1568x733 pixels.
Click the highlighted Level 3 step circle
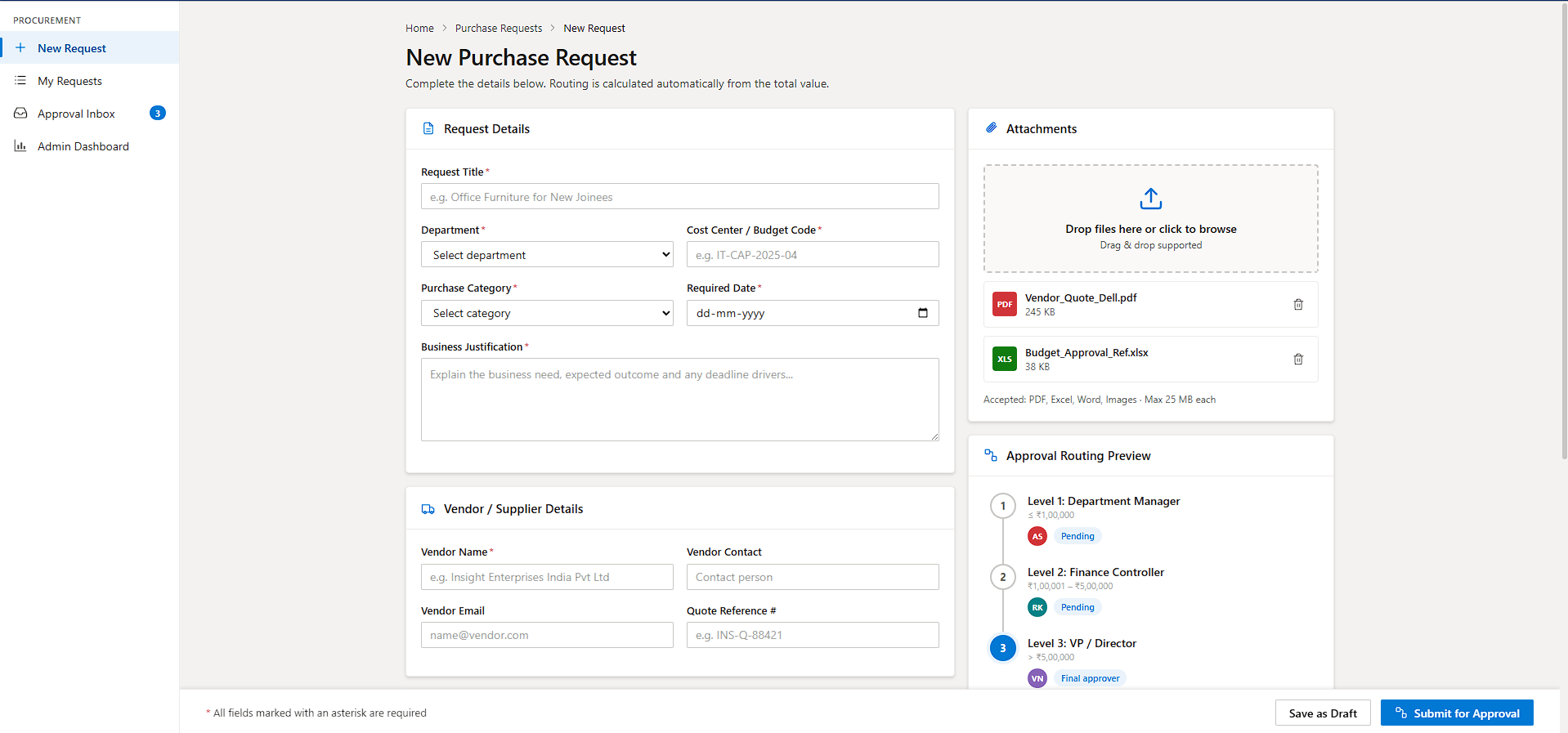[x=1003, y=648]
